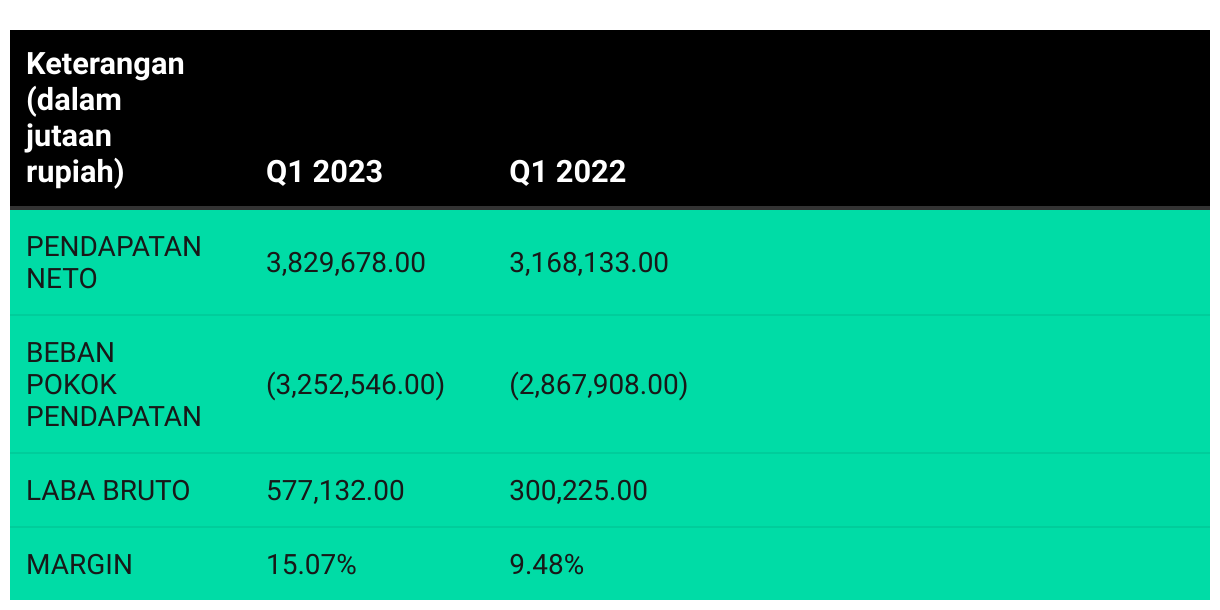Click the BEBAN POKOK PENDAPATAN label
This screenshot has height=610, width=1220.
[114, 385]
